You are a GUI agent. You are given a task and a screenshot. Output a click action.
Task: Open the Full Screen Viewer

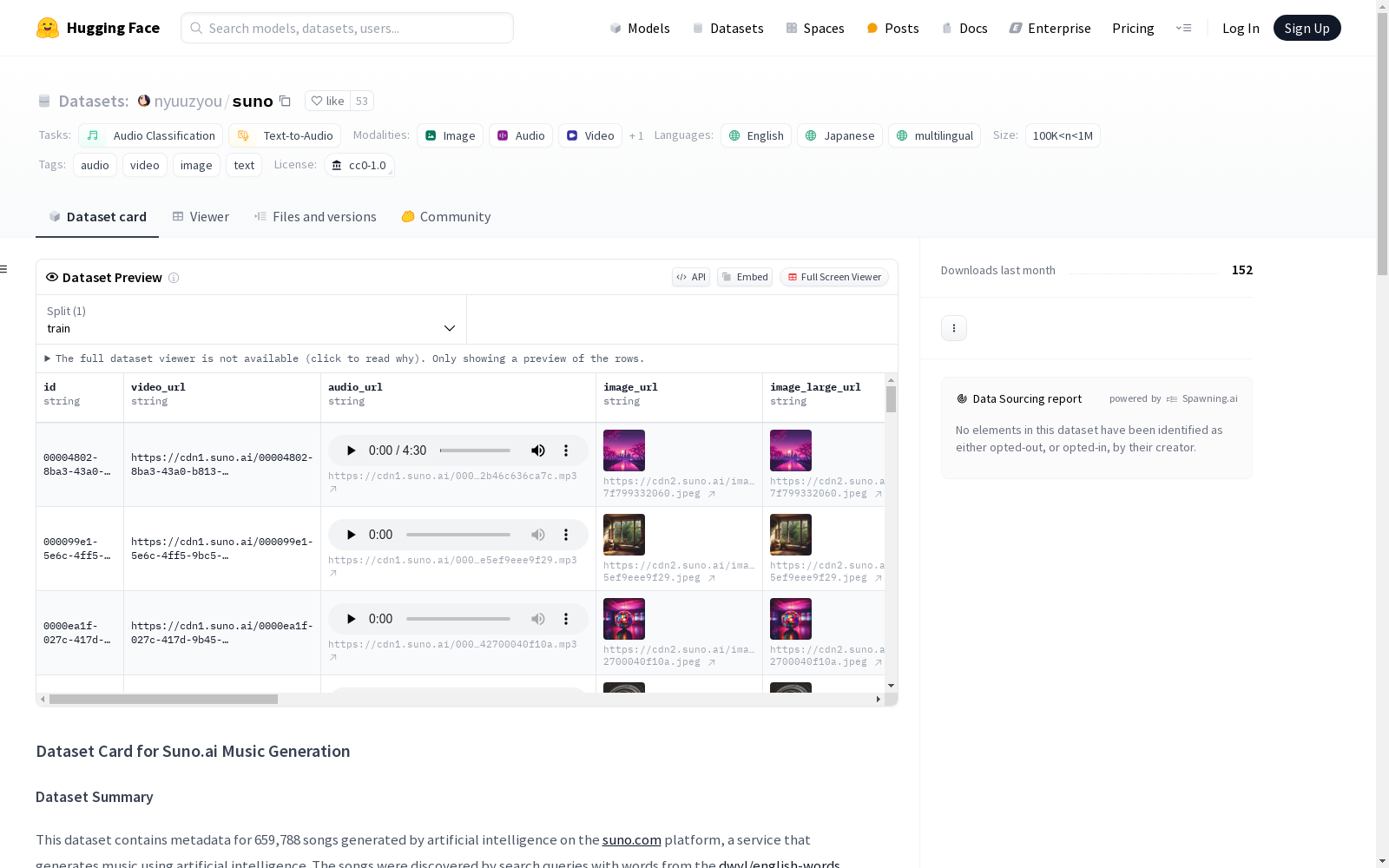833,277
